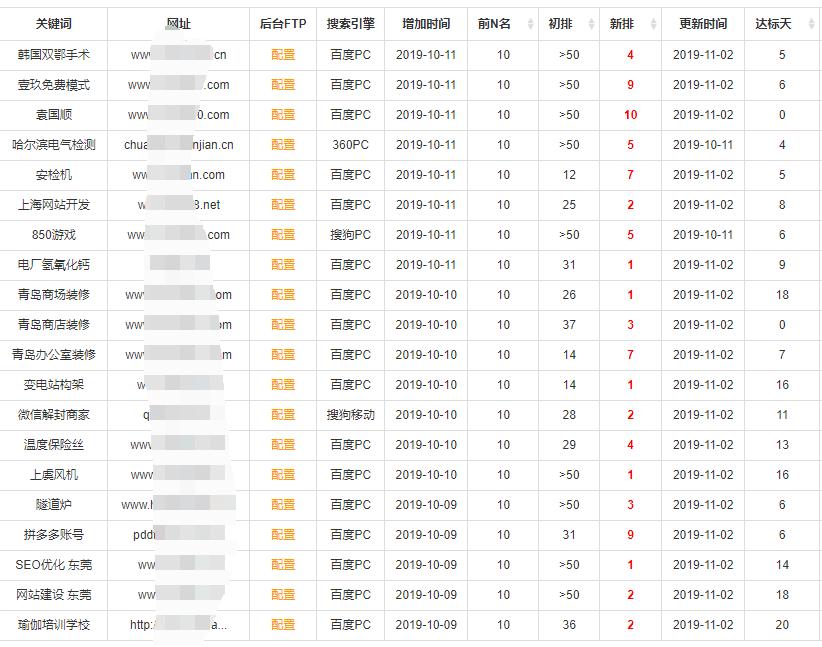The image size is (822, 647).
Task: Sort table by 前N名 column arrows
Action: click(531, 24)
